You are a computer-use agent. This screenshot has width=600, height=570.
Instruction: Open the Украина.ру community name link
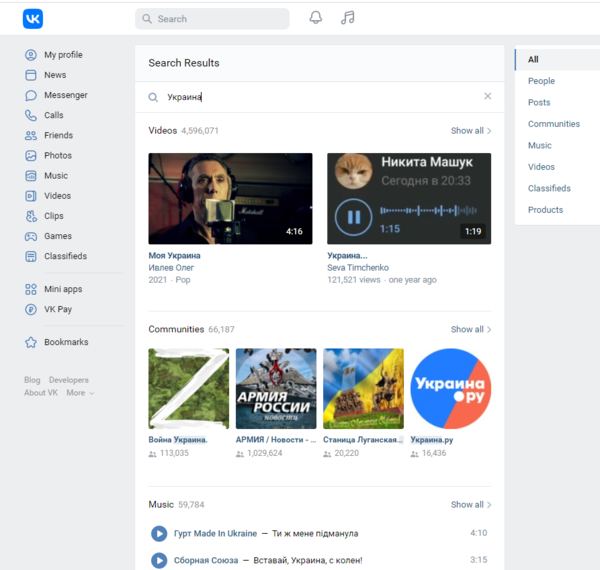pyautogui.click(x=432, y=440)
